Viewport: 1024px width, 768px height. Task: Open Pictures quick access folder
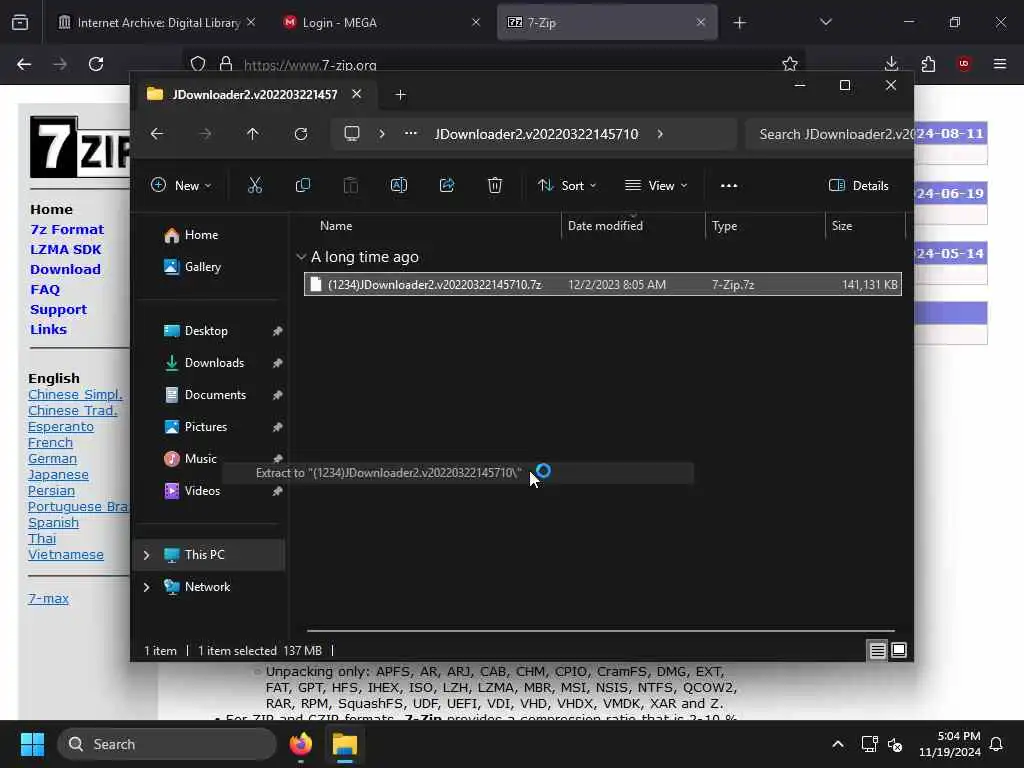click(206, 427)
